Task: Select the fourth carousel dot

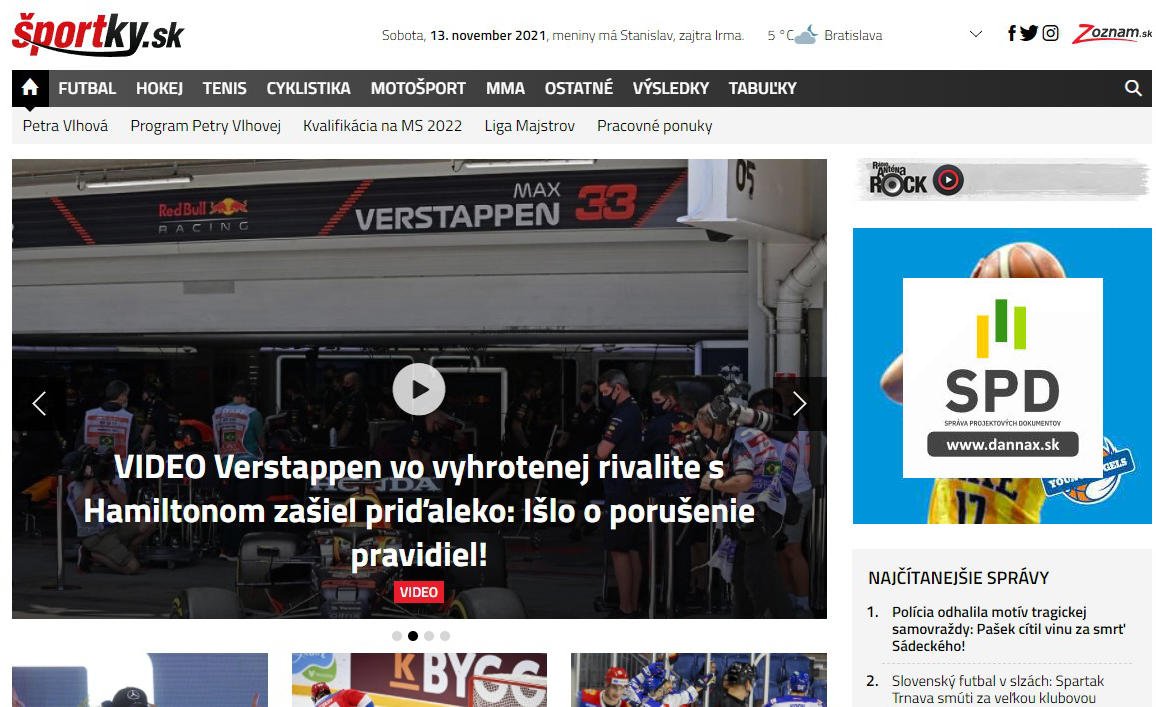Action: tap(445, 636)
